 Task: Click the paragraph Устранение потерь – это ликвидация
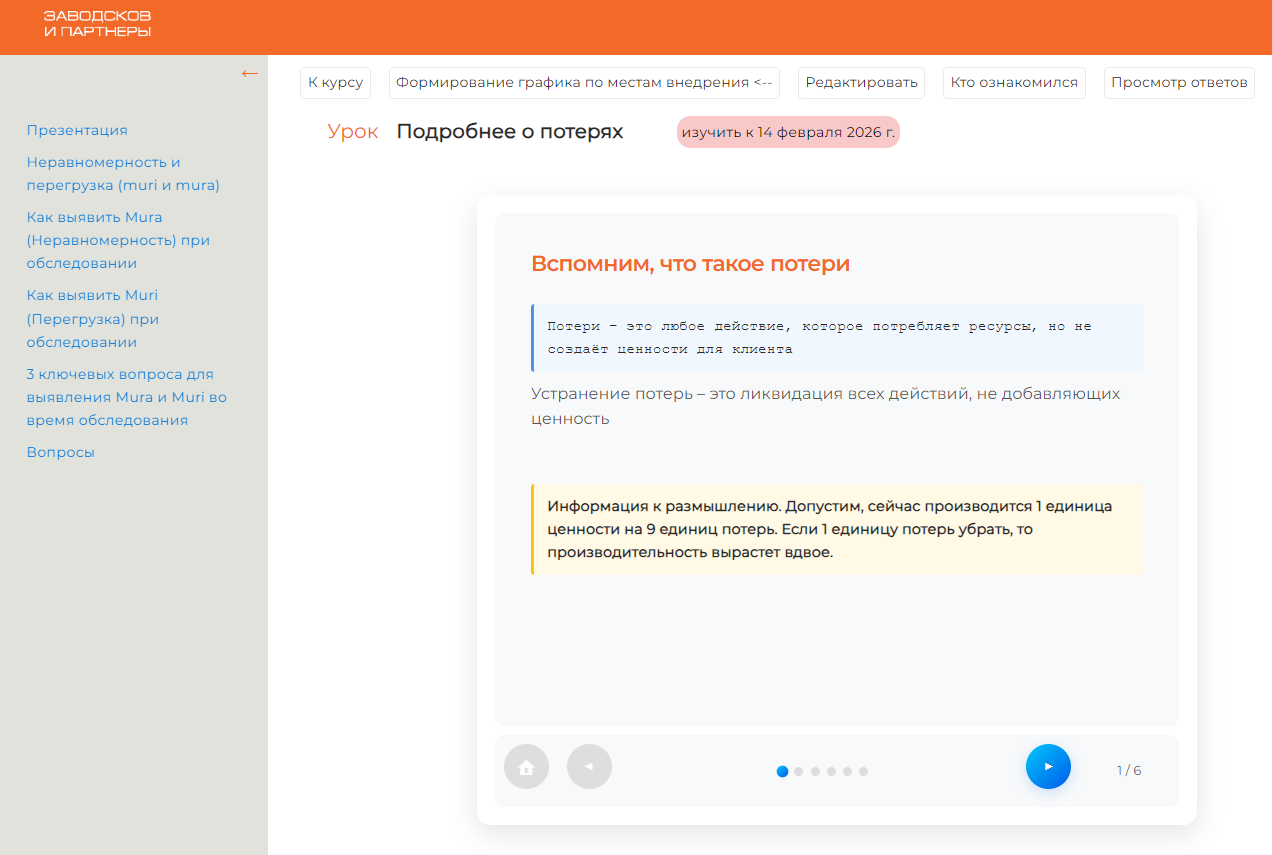(826, 406)
